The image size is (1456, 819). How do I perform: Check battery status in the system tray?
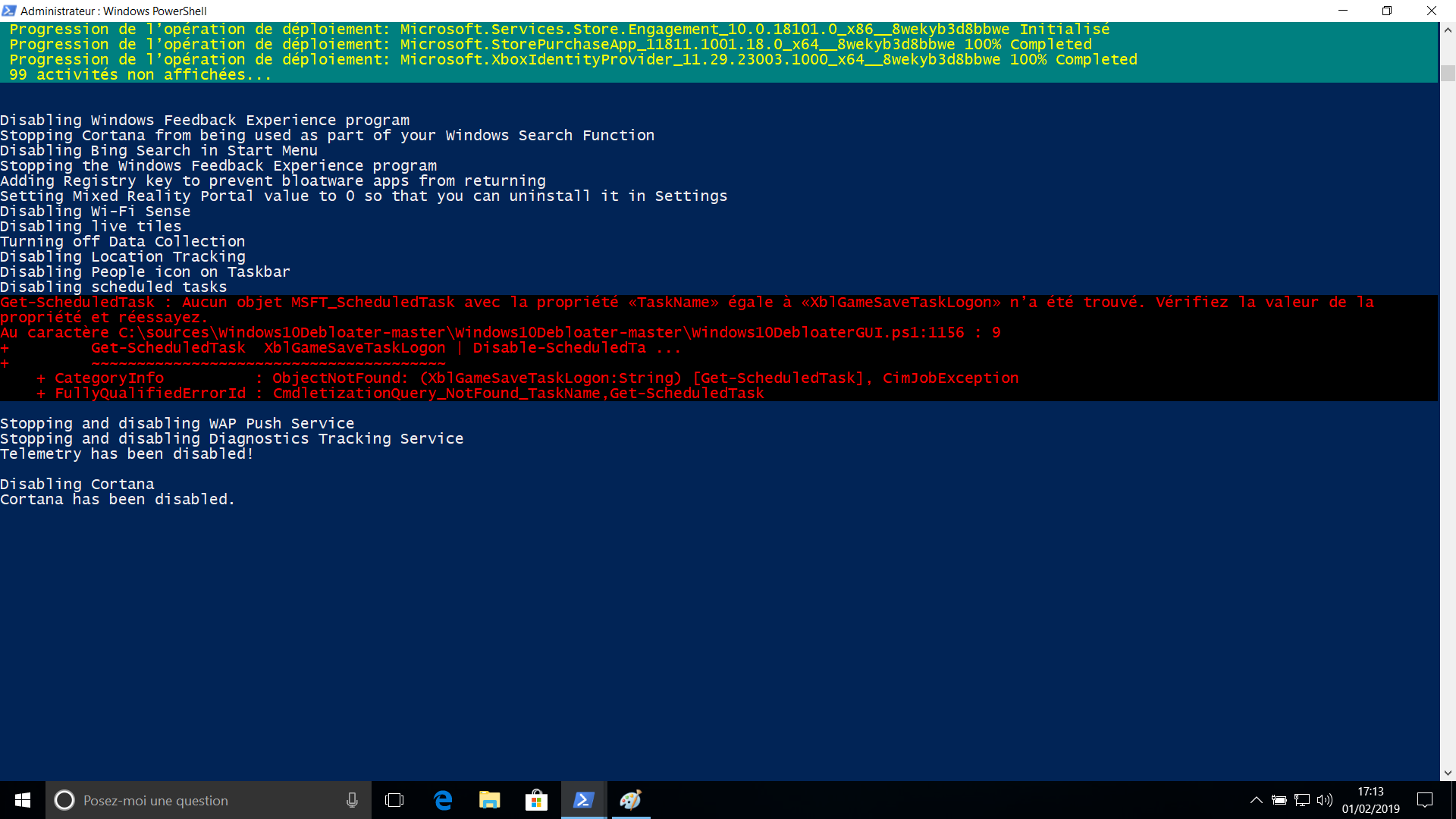point(1280,800)
